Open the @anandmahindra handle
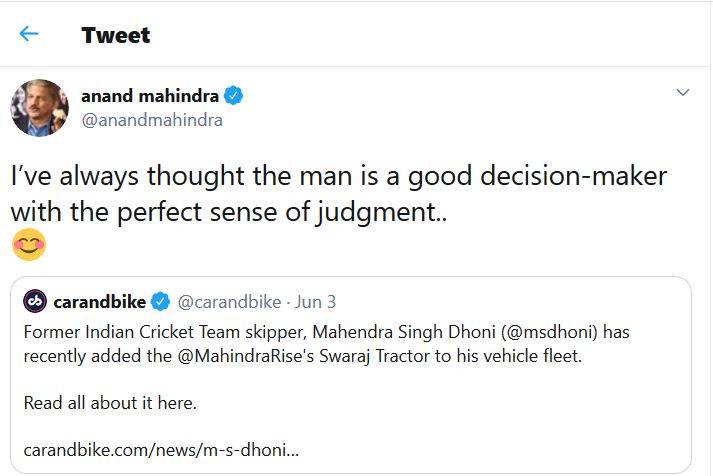The image size is (713, 476). click(151, 120)
